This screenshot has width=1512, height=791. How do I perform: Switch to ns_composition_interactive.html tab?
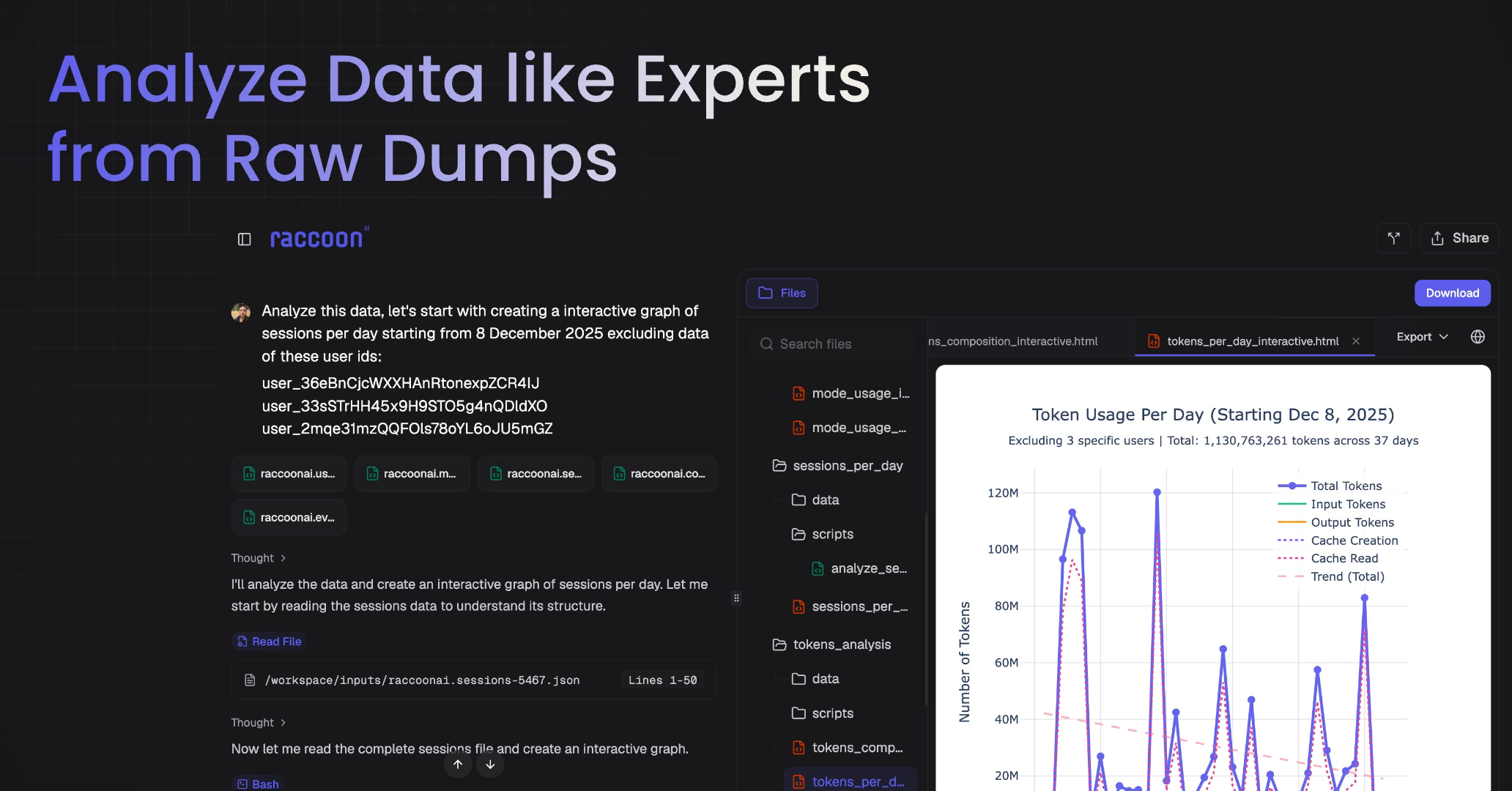(x=1014, y=341)
